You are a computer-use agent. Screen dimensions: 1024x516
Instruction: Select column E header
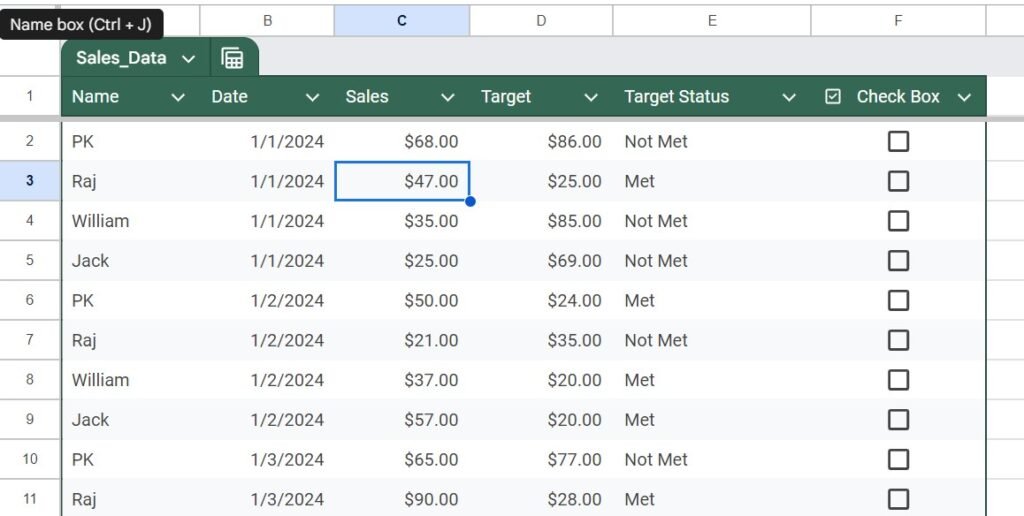click(x=712, y=20)
